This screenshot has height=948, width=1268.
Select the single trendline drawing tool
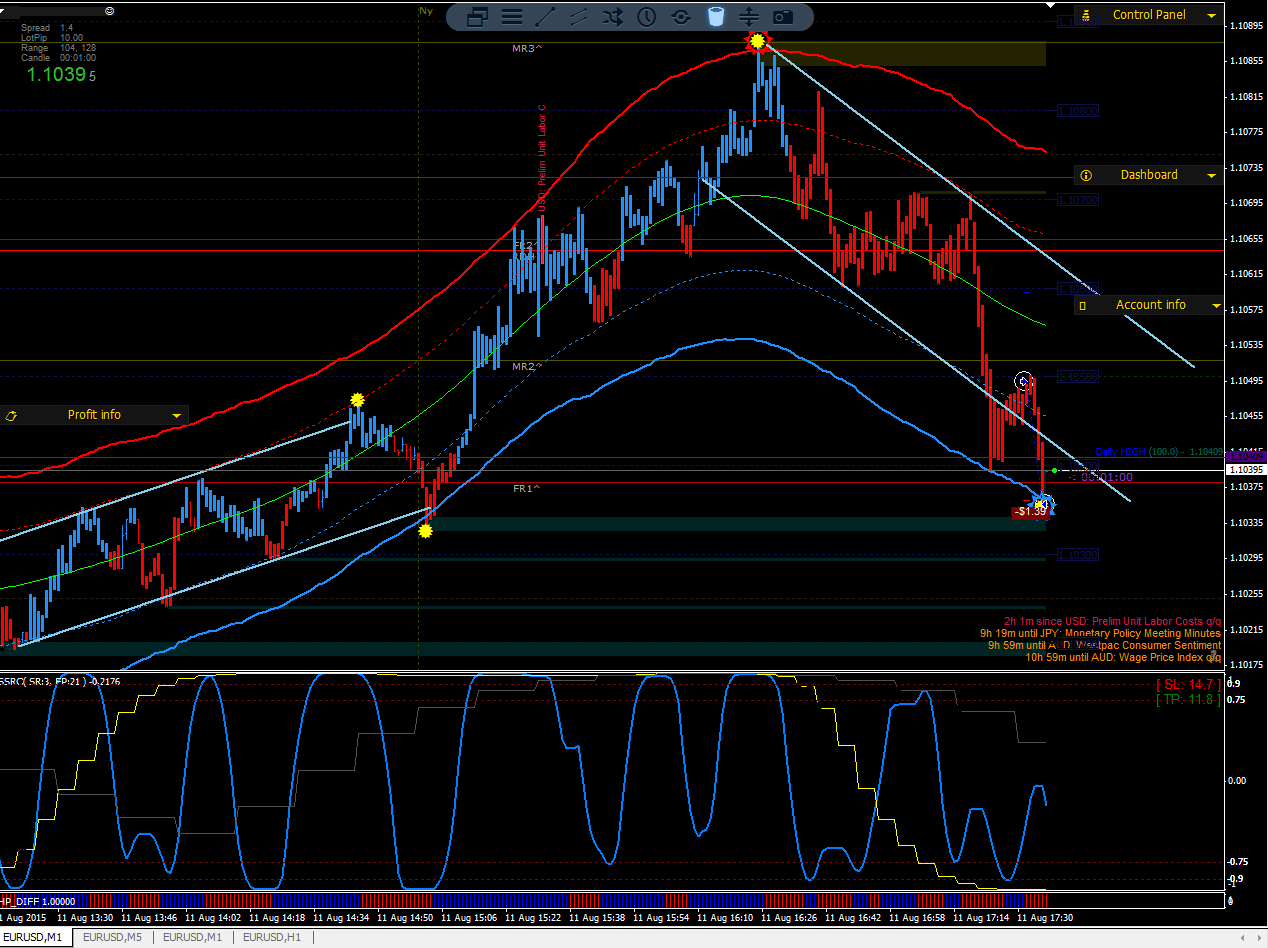(545, 16)
